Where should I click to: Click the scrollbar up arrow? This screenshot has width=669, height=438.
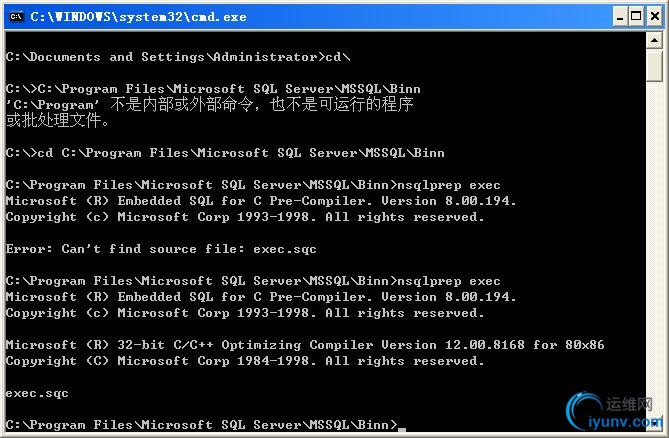point(654,41)
